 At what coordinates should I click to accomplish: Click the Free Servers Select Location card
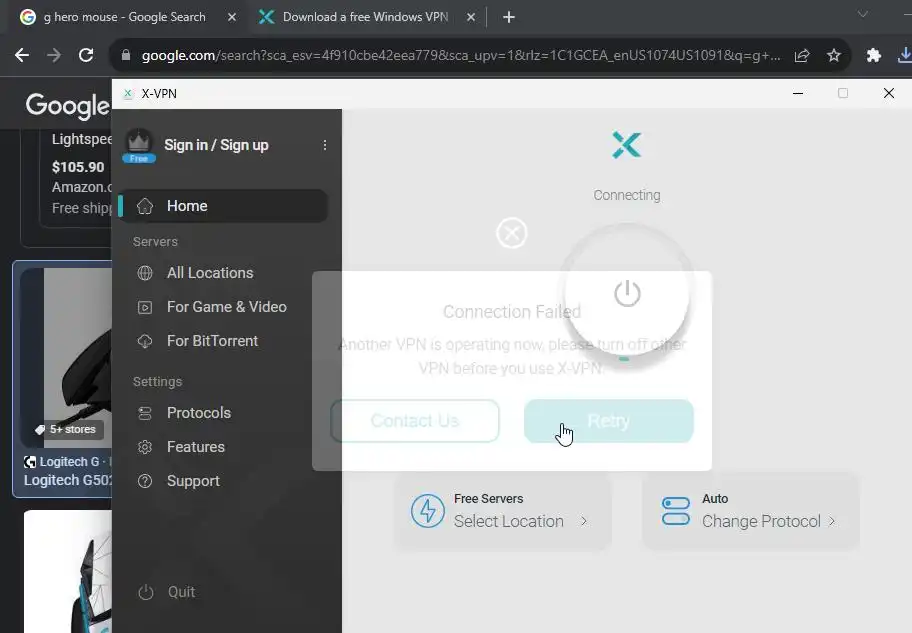(x=503, y=511)
